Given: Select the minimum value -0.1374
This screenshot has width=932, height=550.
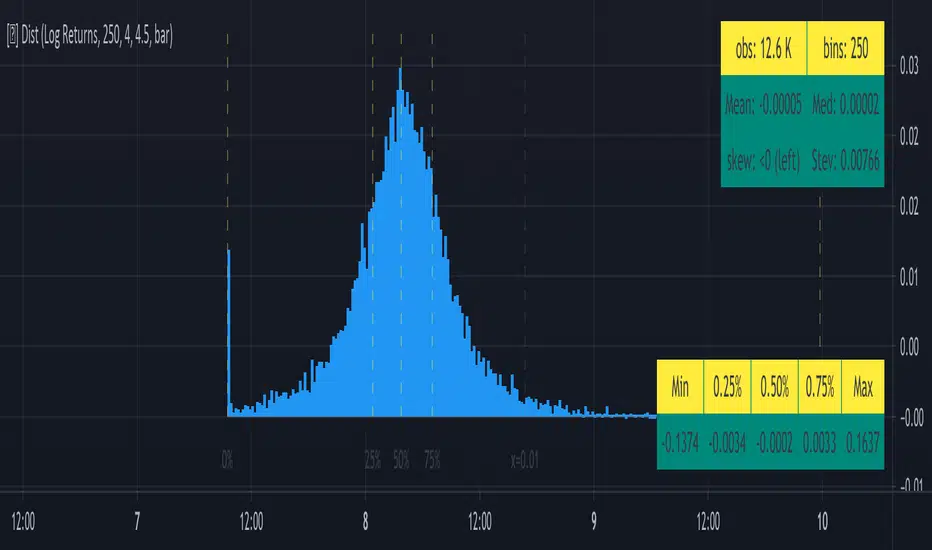Looking at the screenshot, I should (680, 442).
